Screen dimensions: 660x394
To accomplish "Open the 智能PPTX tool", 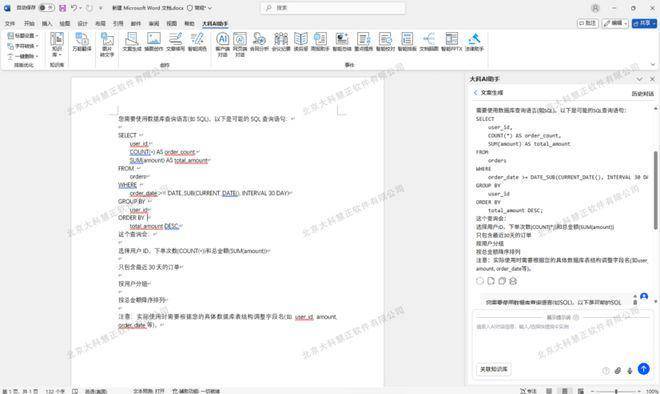I will pos(452,42).
